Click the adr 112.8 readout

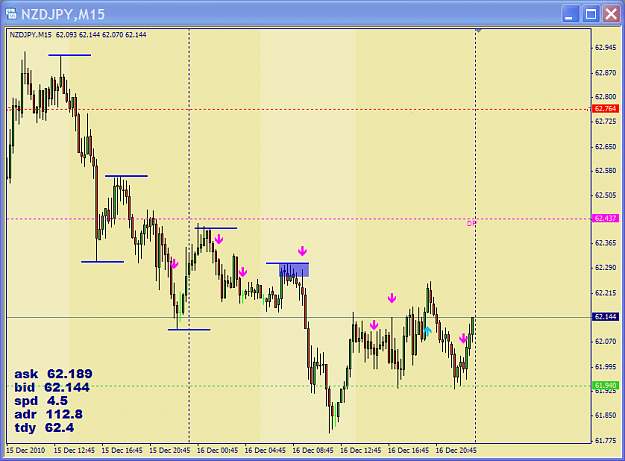49,414
